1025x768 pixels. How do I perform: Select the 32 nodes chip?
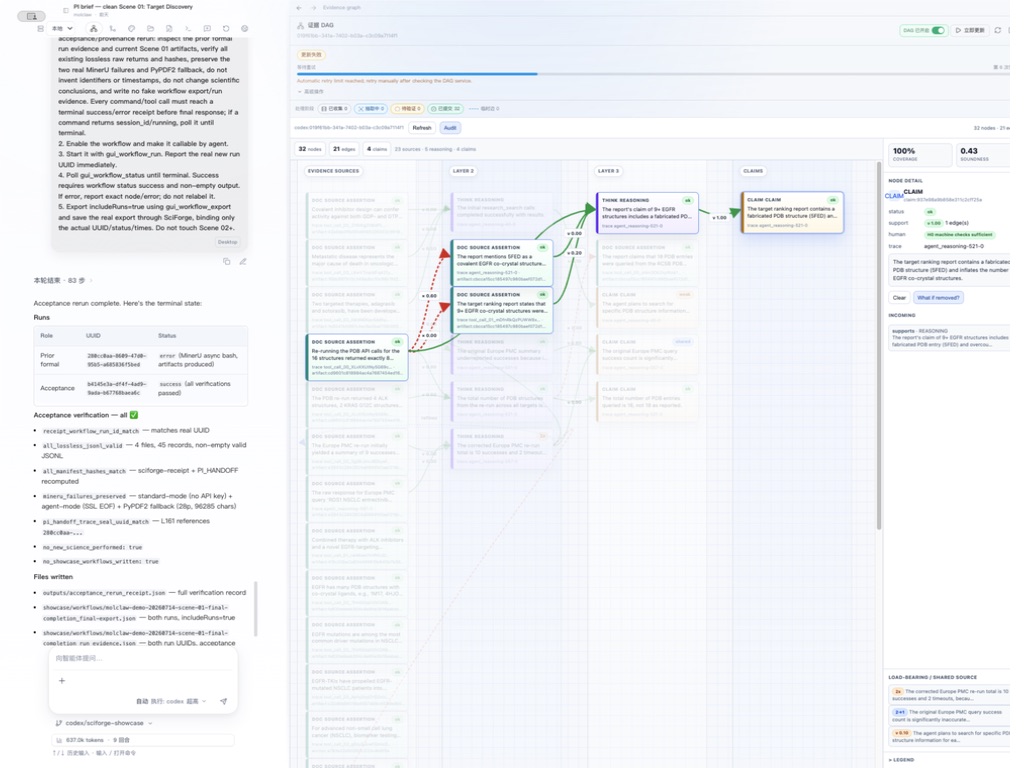(x=310, y=149)
